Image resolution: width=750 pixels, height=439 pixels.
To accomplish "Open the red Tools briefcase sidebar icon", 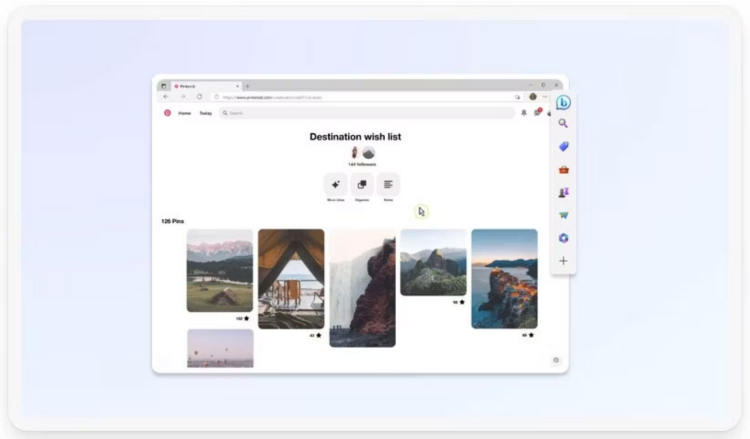I will (563, 170).
